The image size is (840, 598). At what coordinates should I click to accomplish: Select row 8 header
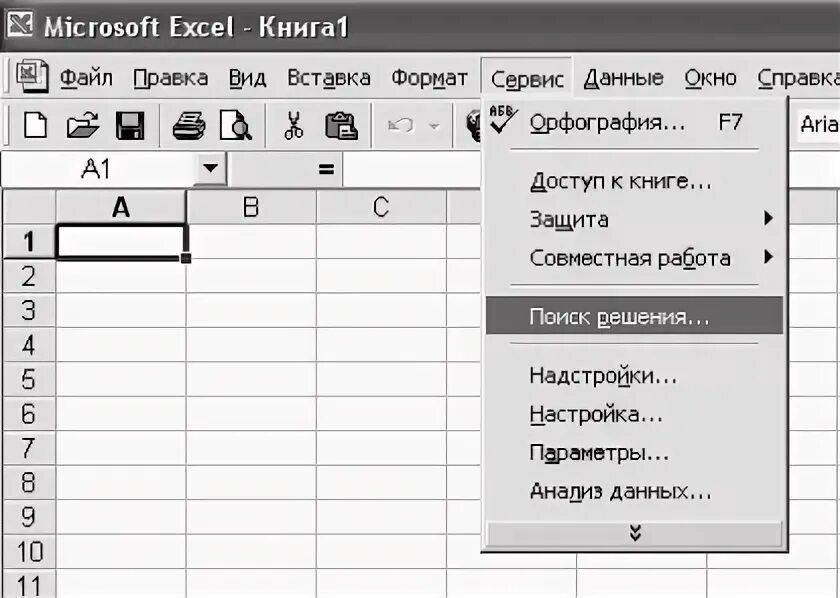(29, 482)
